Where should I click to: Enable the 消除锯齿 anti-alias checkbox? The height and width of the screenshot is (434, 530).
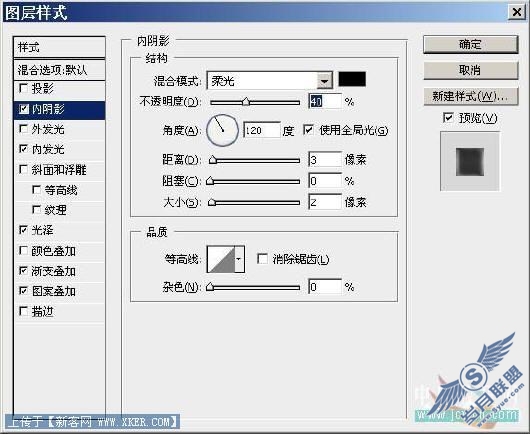click(x=262, y=259)
